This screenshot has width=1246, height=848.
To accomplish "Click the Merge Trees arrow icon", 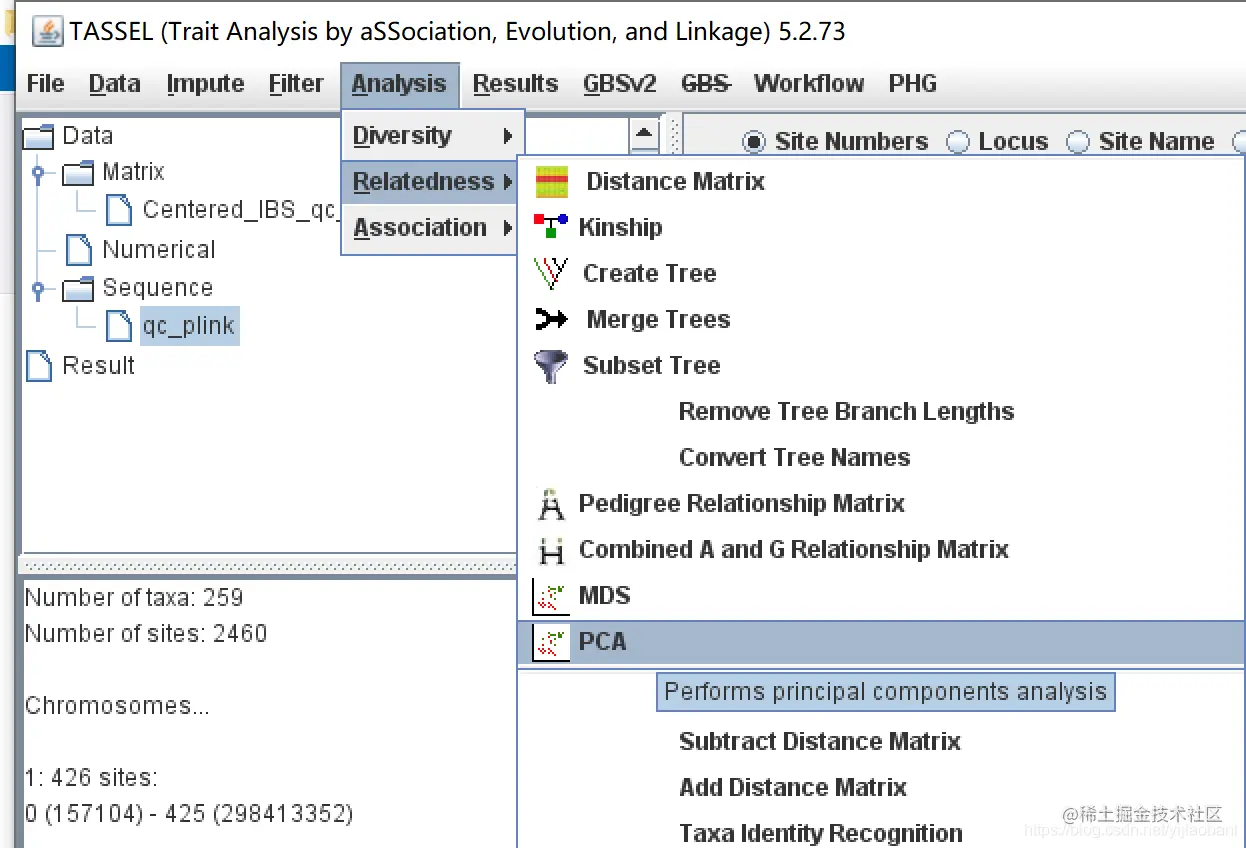I will click(x=551, y=320).
